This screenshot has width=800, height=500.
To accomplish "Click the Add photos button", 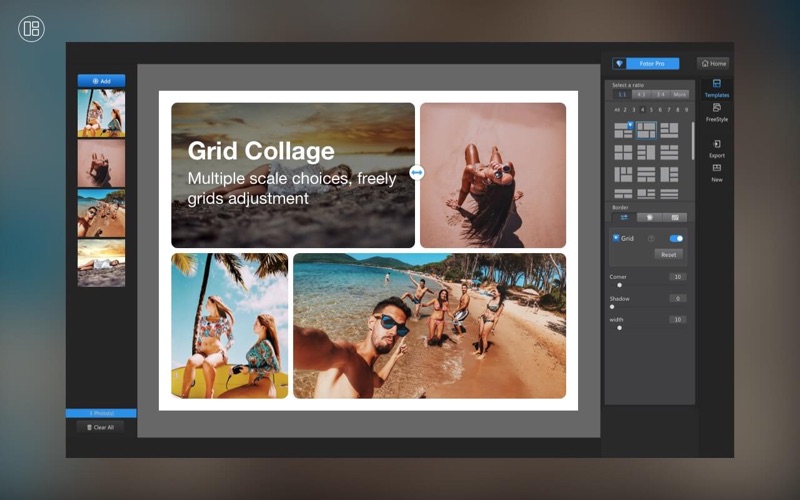I will tap(101, 81).
